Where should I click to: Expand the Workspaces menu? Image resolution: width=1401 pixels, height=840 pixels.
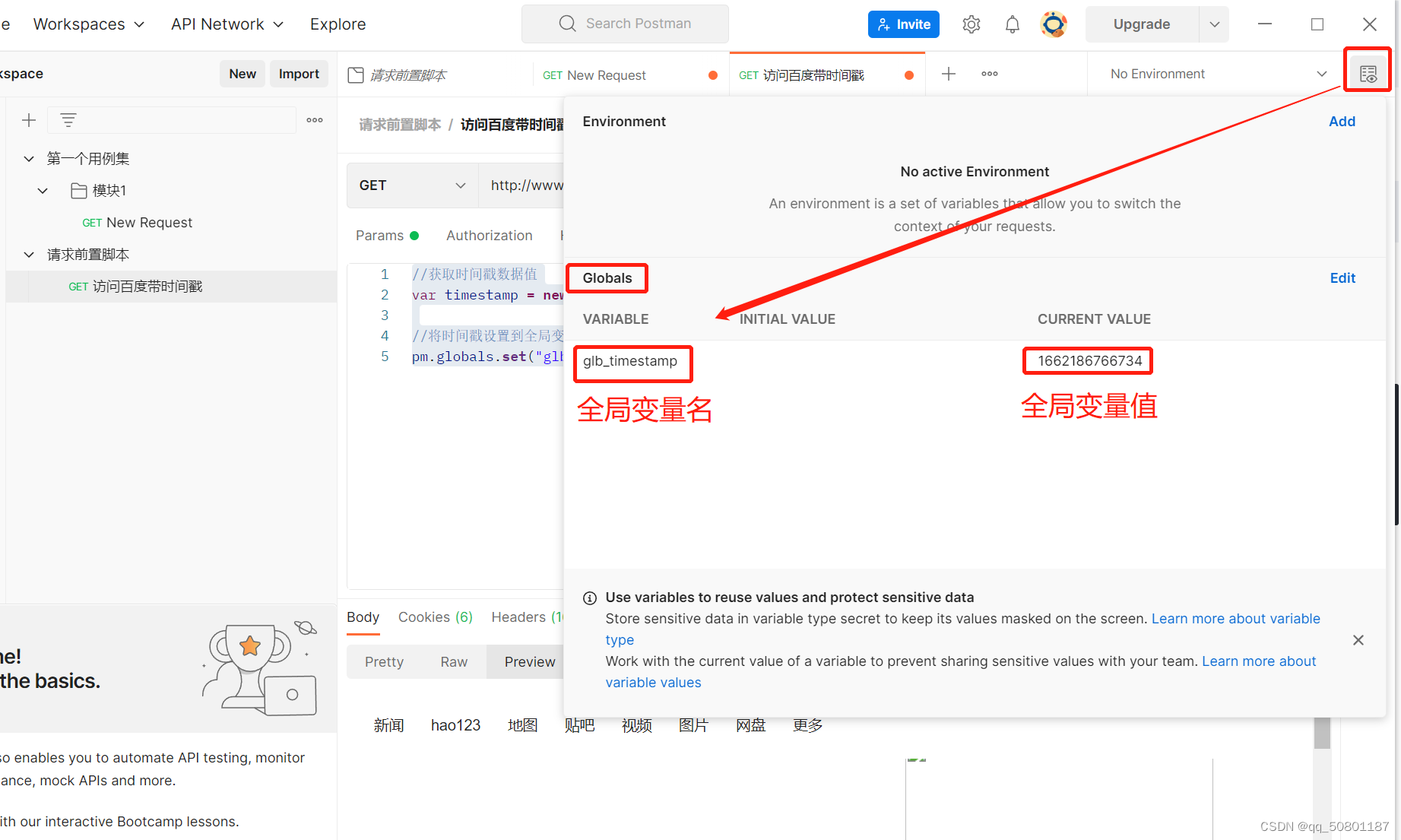[x=89, y=24]
